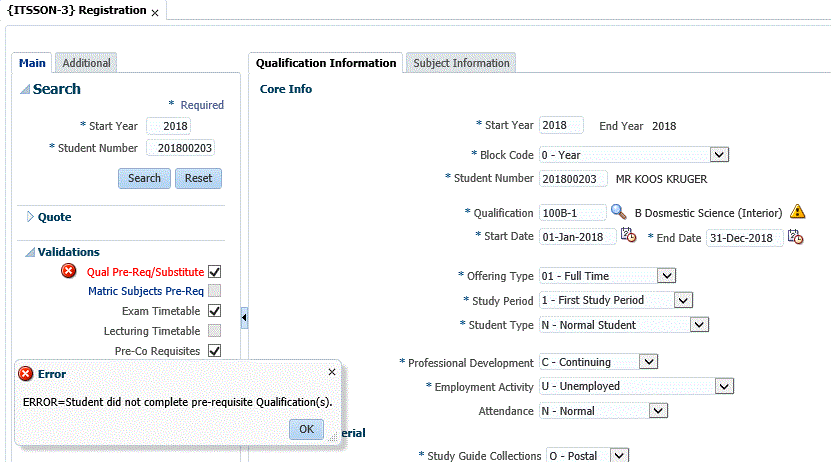The image size is (831, 462).
Task: Click the Start Date input field
Action: (x=578, y=237)
